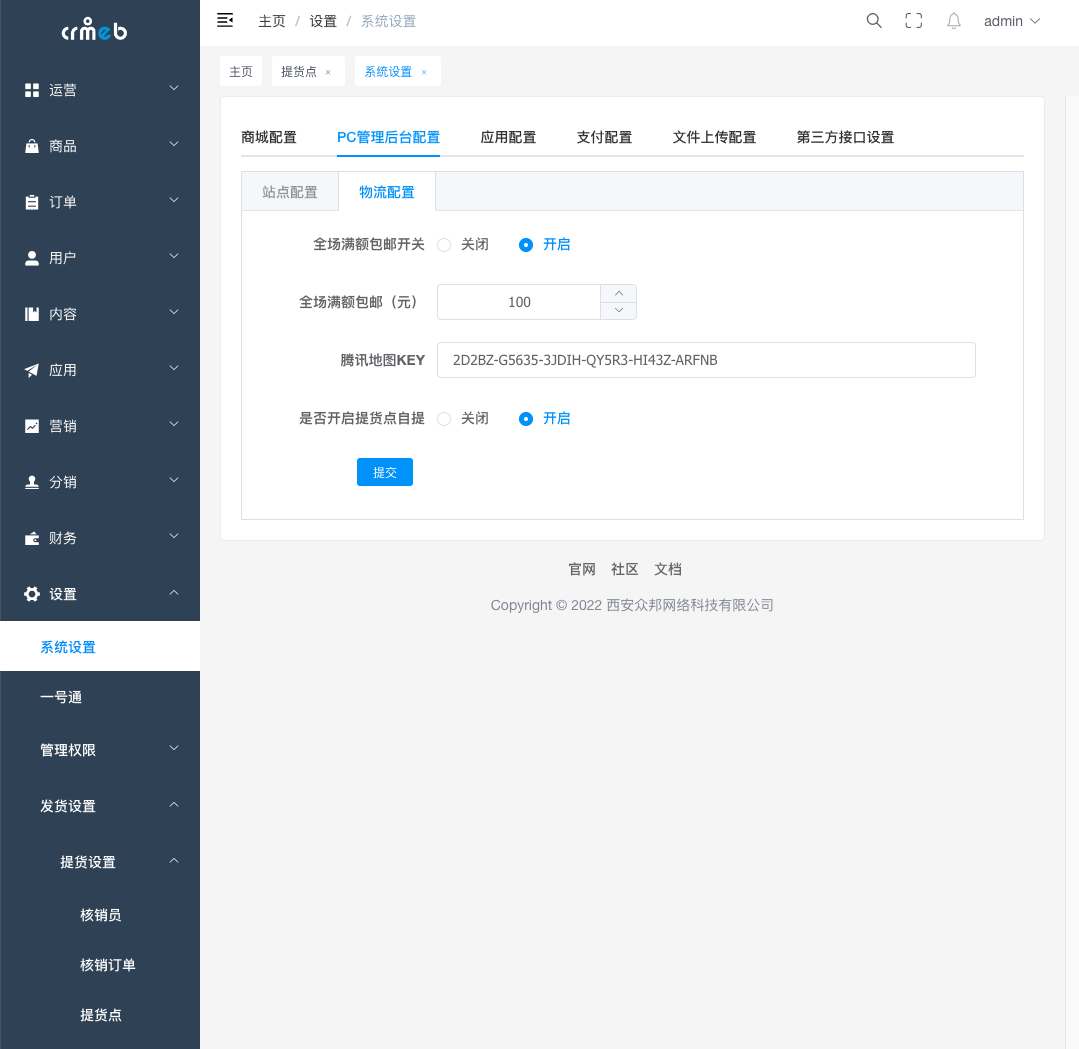Screen dimensions: 1079x1049
Task: Collapse the 发货设置 submenu
Action: pos(174,804)
